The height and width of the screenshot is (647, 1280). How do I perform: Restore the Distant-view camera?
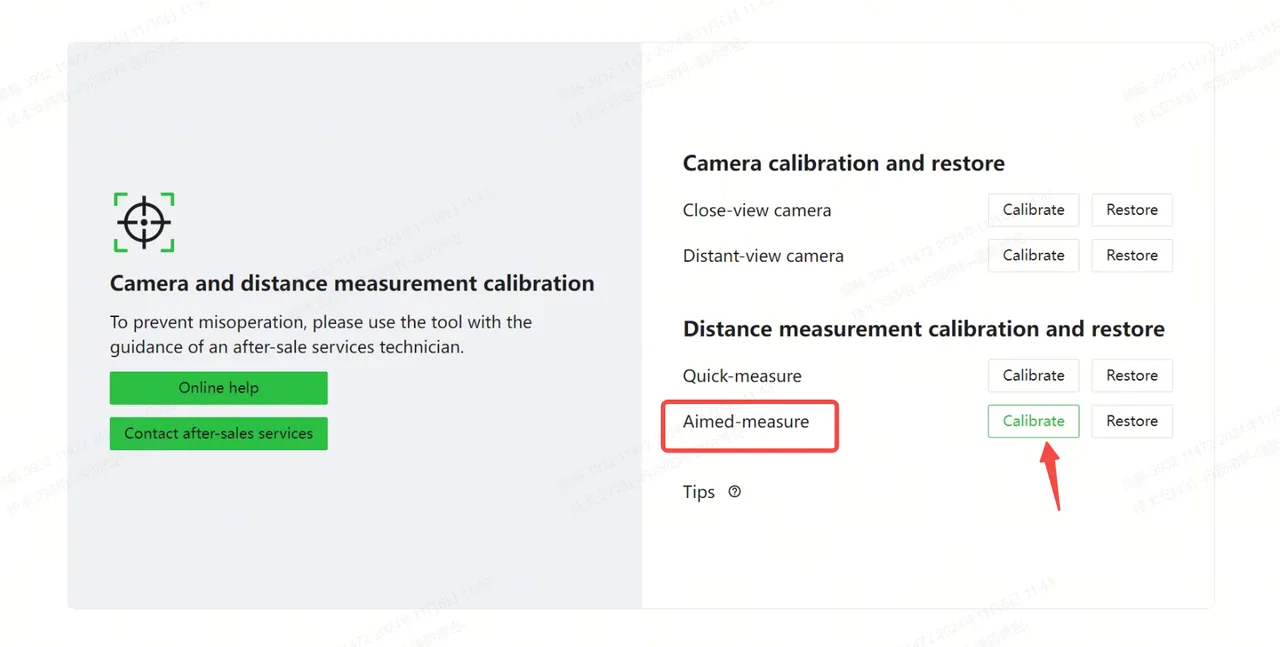(x=1132, y=256)
